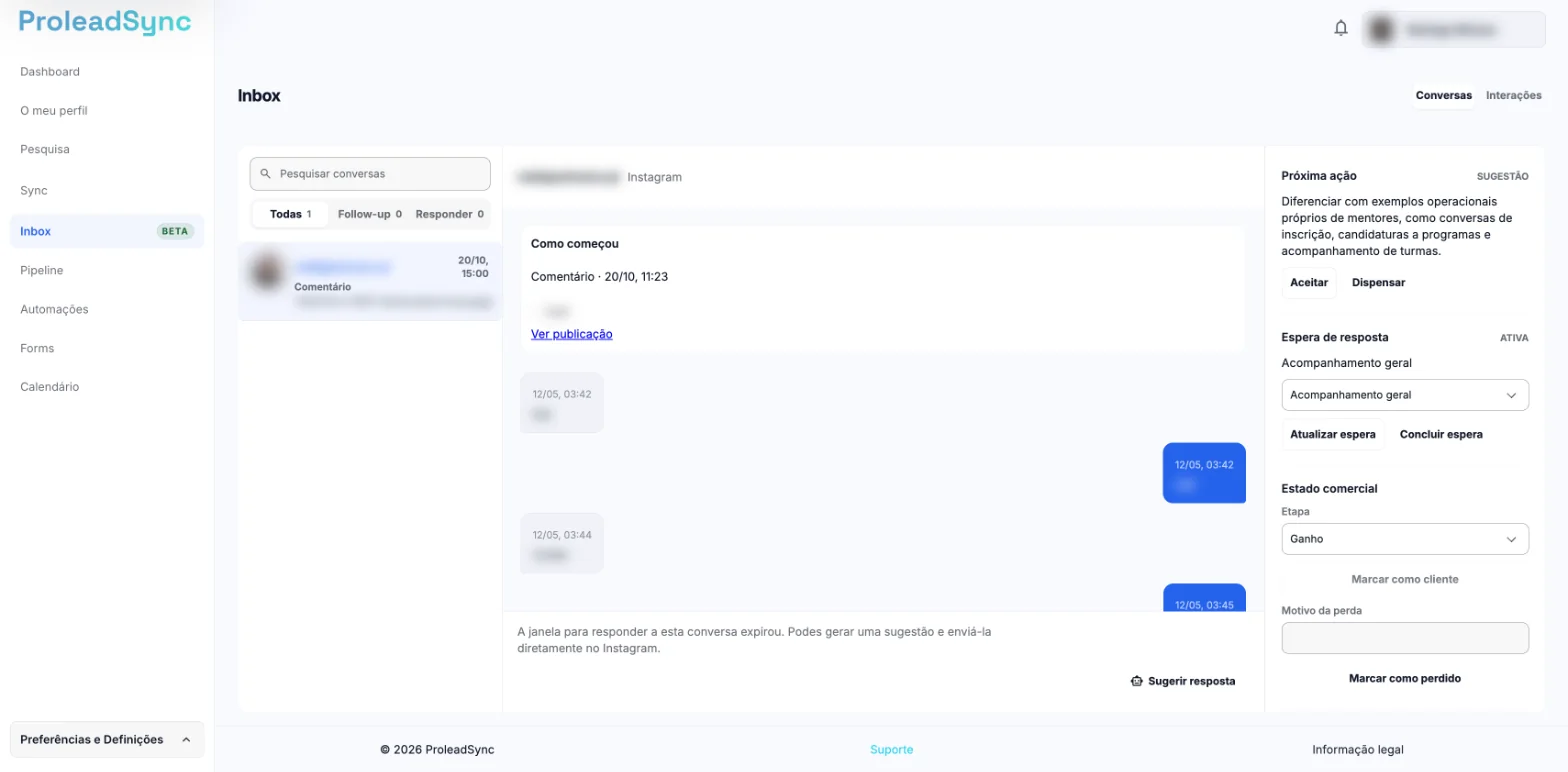
Task: Dismiss the suggestion with Dispensar
Action: [x=1379, y=283]
